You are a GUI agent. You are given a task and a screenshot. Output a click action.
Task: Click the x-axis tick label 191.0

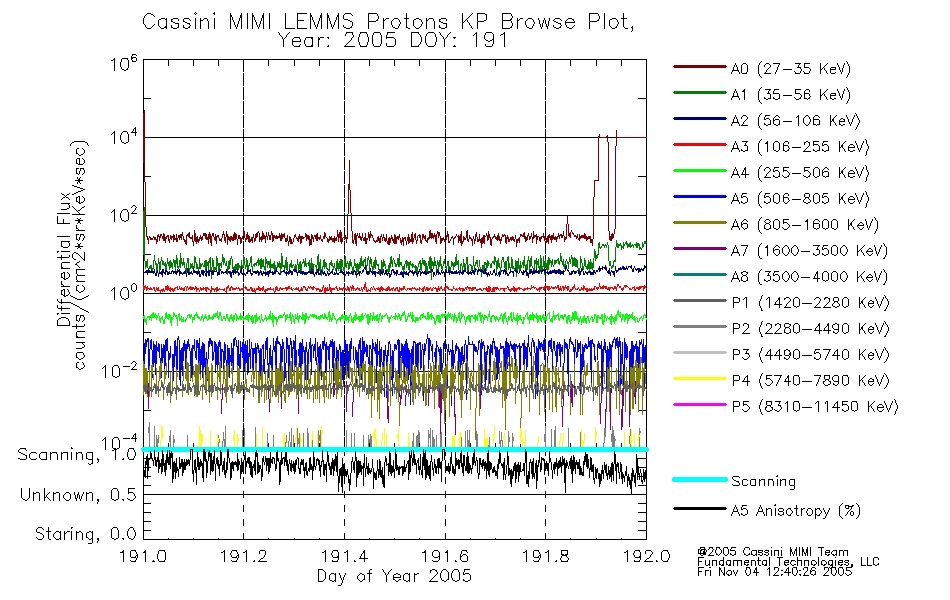(x=143, y=556)
